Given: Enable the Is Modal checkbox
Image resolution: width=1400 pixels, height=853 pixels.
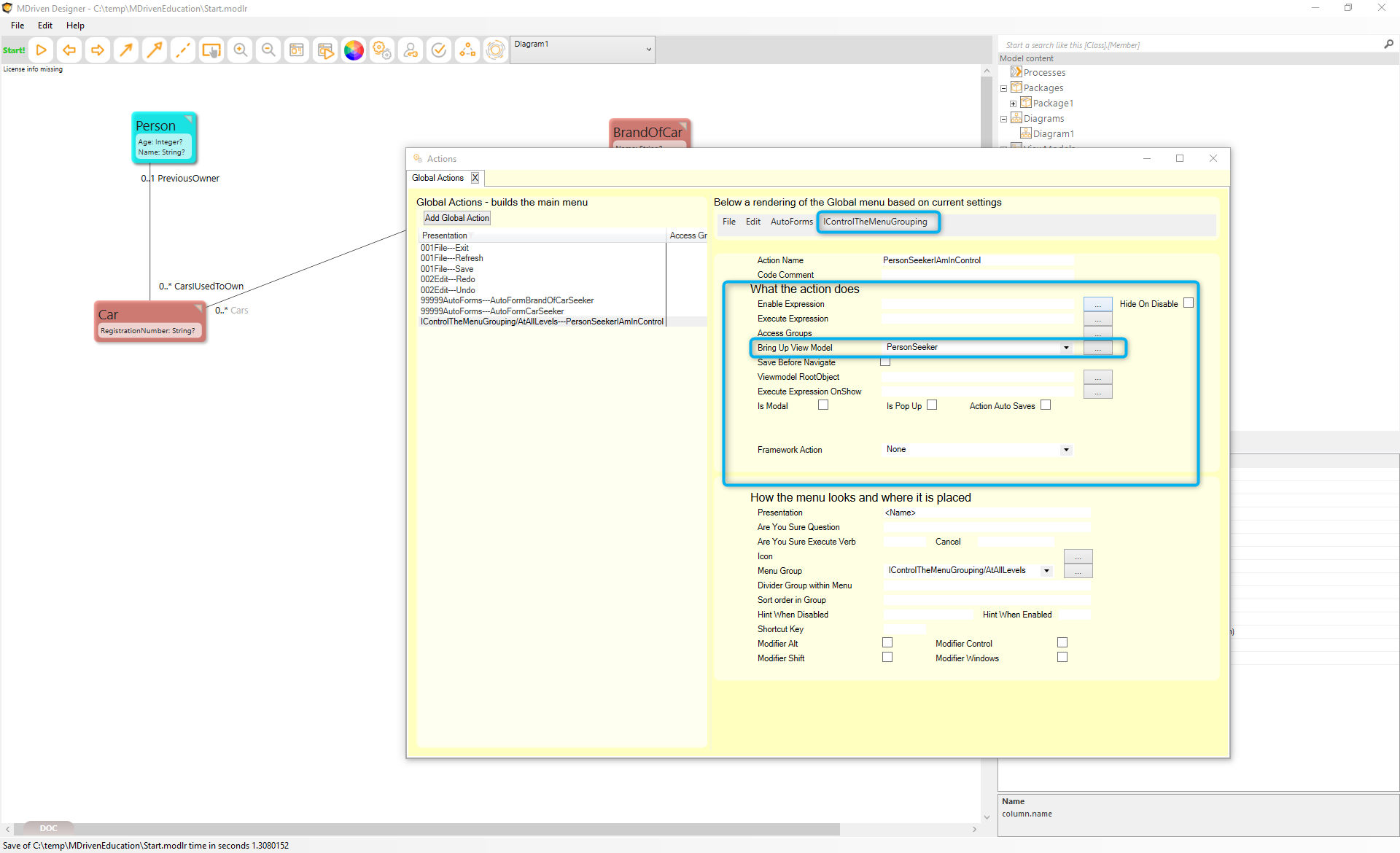Looking at the screenshot, I should (x=823, y=405).
